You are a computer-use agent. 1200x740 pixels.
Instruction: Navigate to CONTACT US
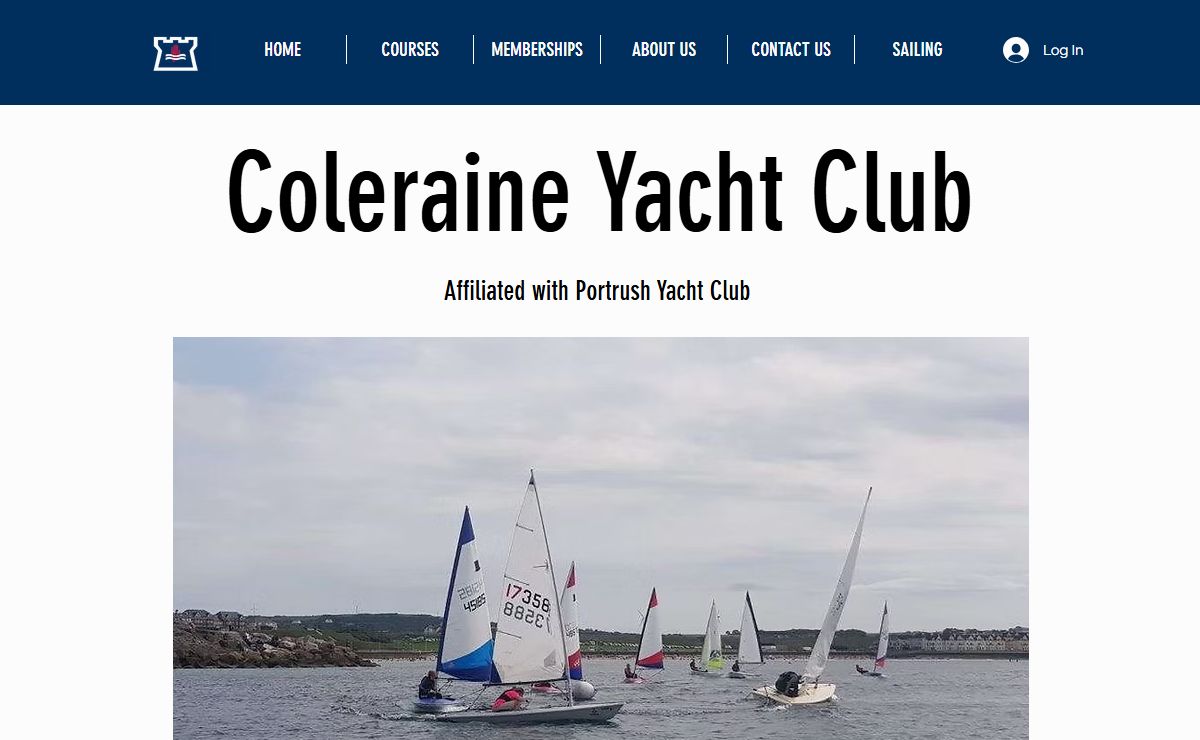pyautogui.click(x=791, y=49)
